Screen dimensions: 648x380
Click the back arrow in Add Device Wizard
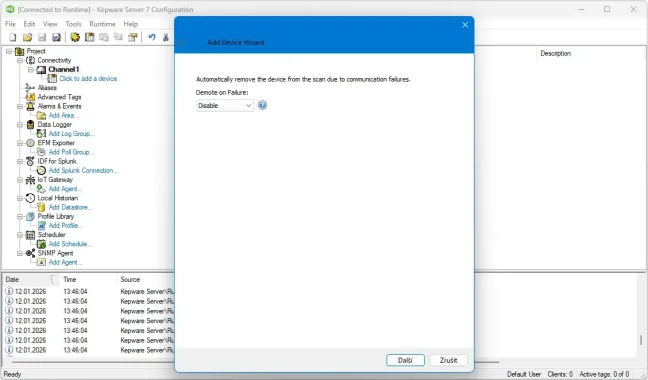click(x=182, y=42)
